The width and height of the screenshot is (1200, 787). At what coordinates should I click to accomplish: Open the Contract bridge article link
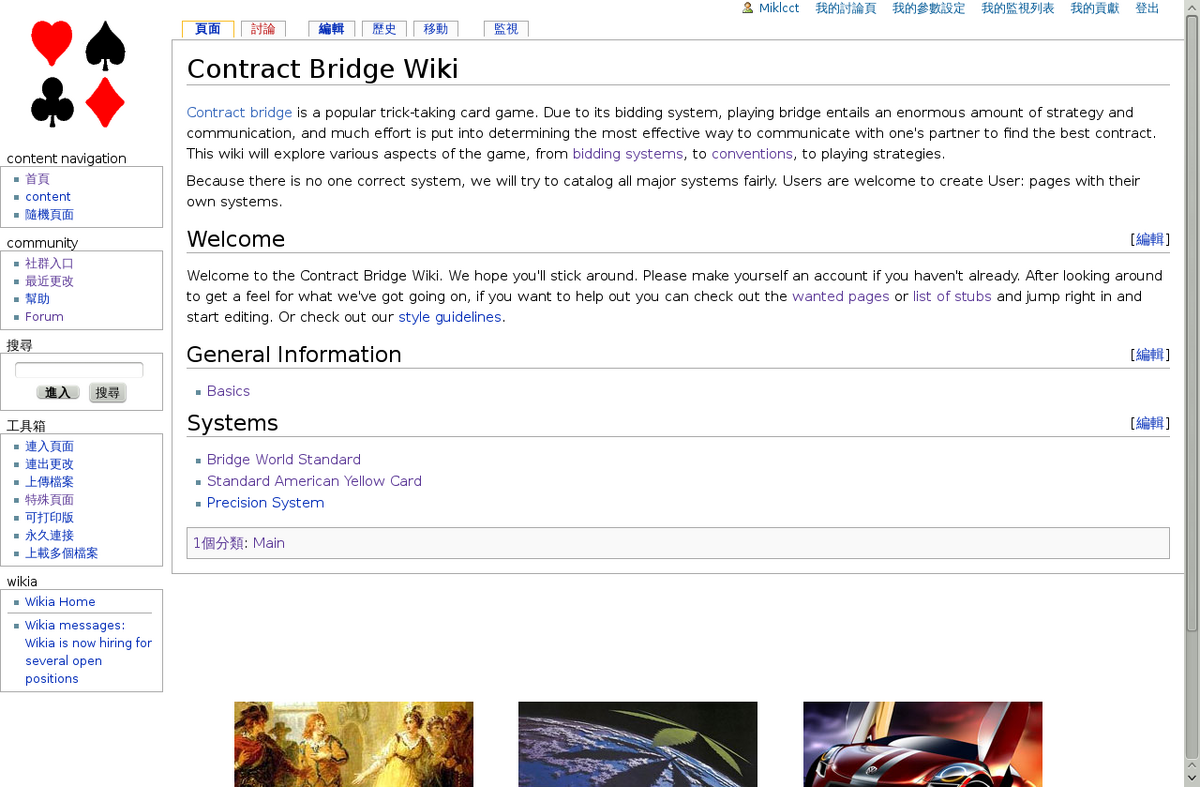239,112
